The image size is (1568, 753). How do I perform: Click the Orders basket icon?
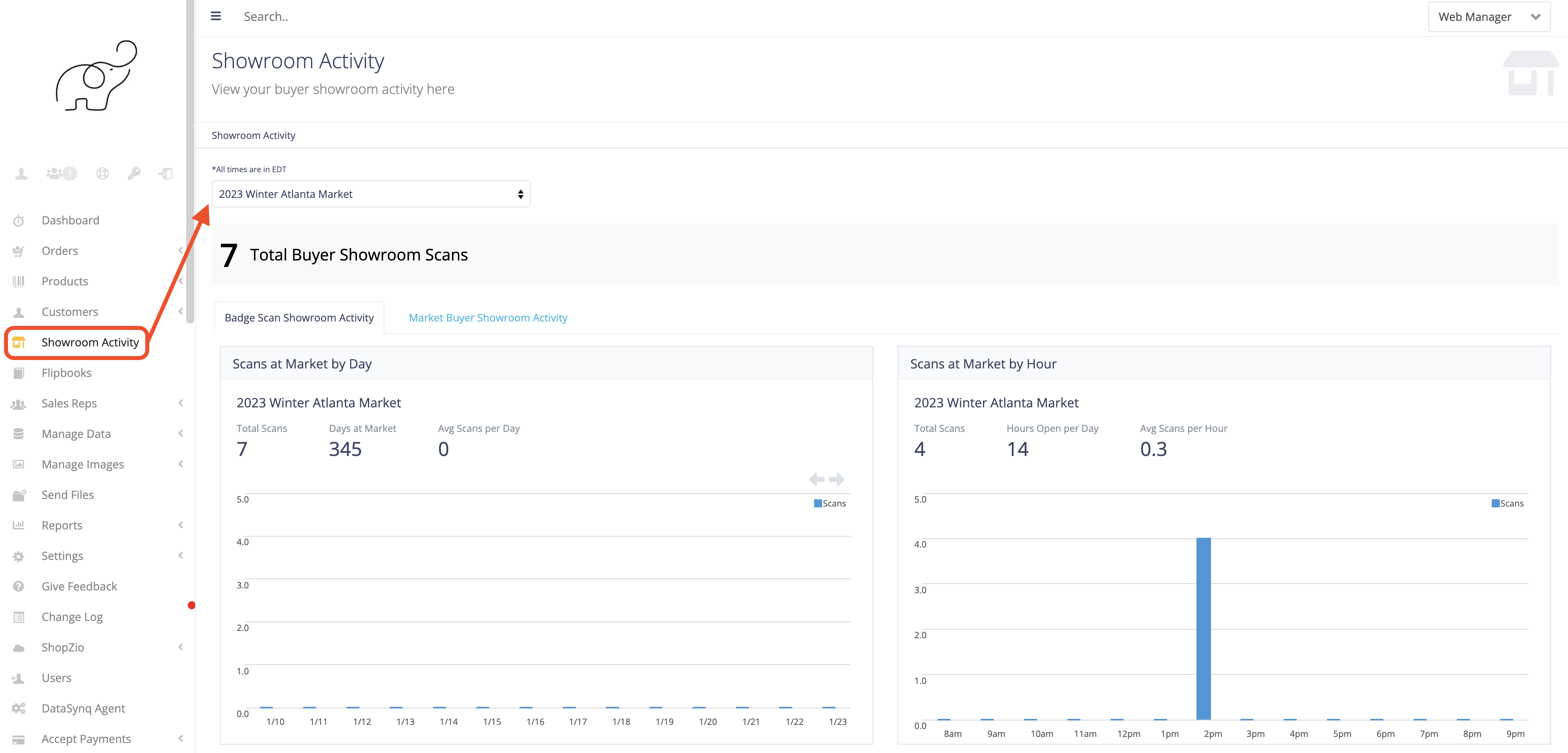(19, 251)
